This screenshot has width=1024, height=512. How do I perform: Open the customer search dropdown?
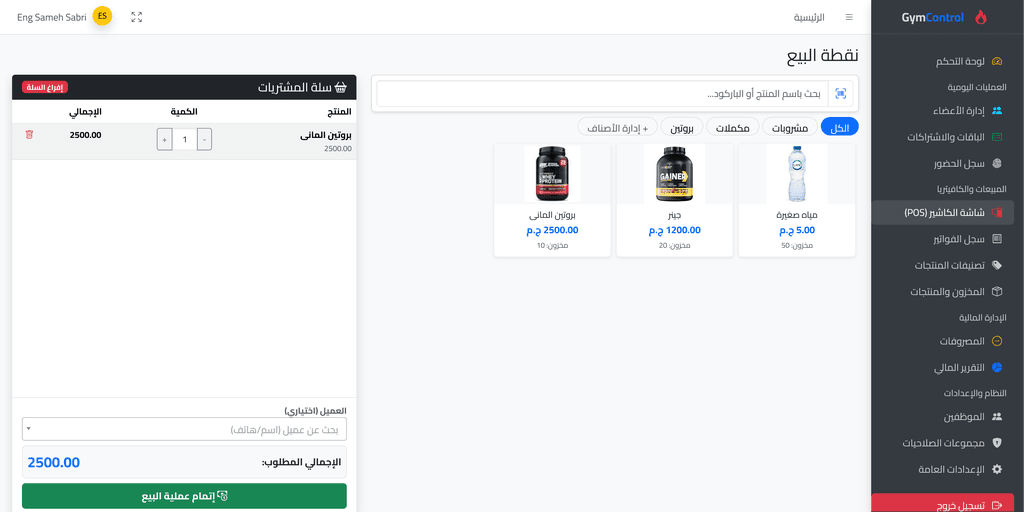coord(184,429)
